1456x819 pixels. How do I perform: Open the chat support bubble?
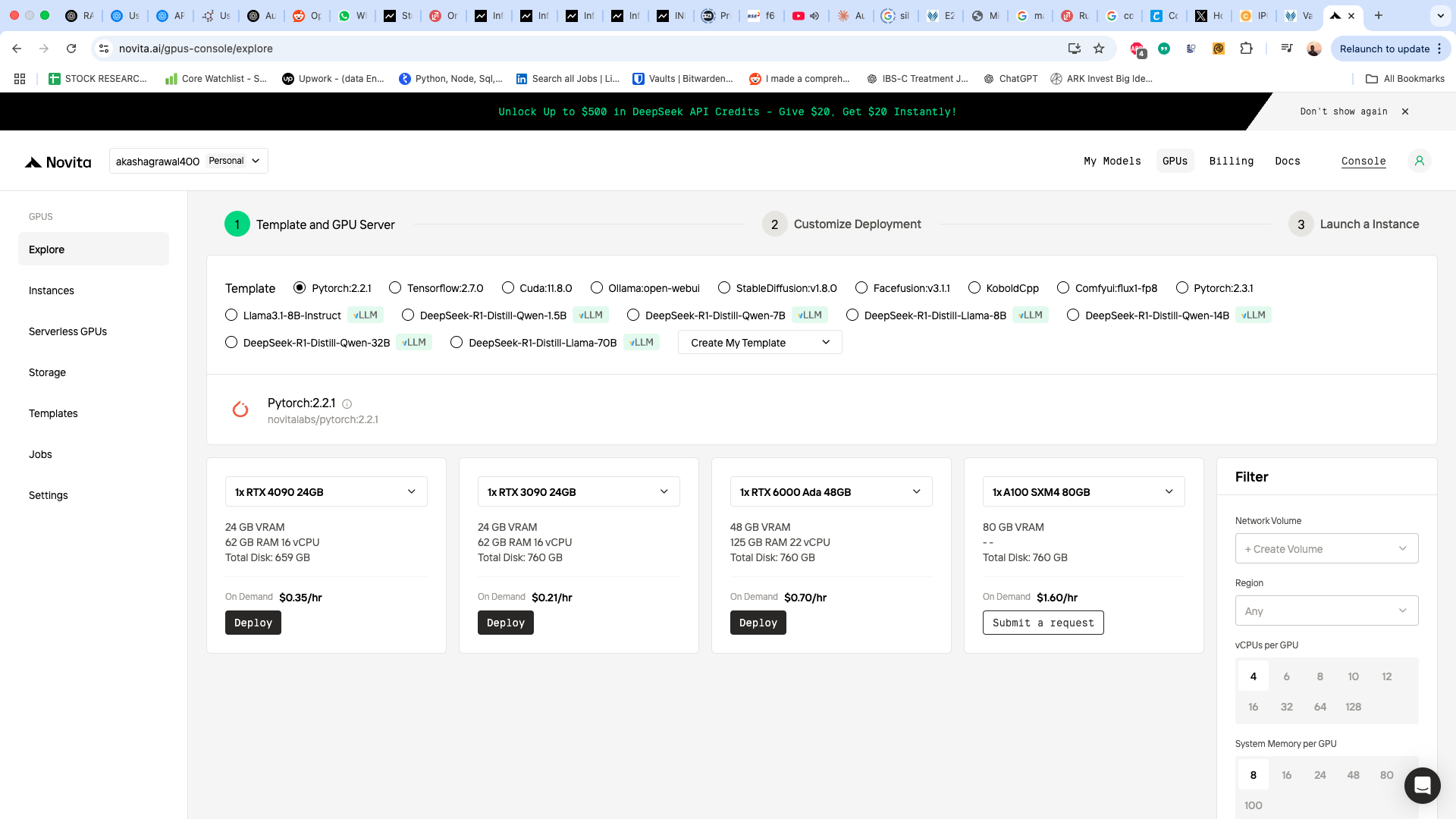[1422, 785]
